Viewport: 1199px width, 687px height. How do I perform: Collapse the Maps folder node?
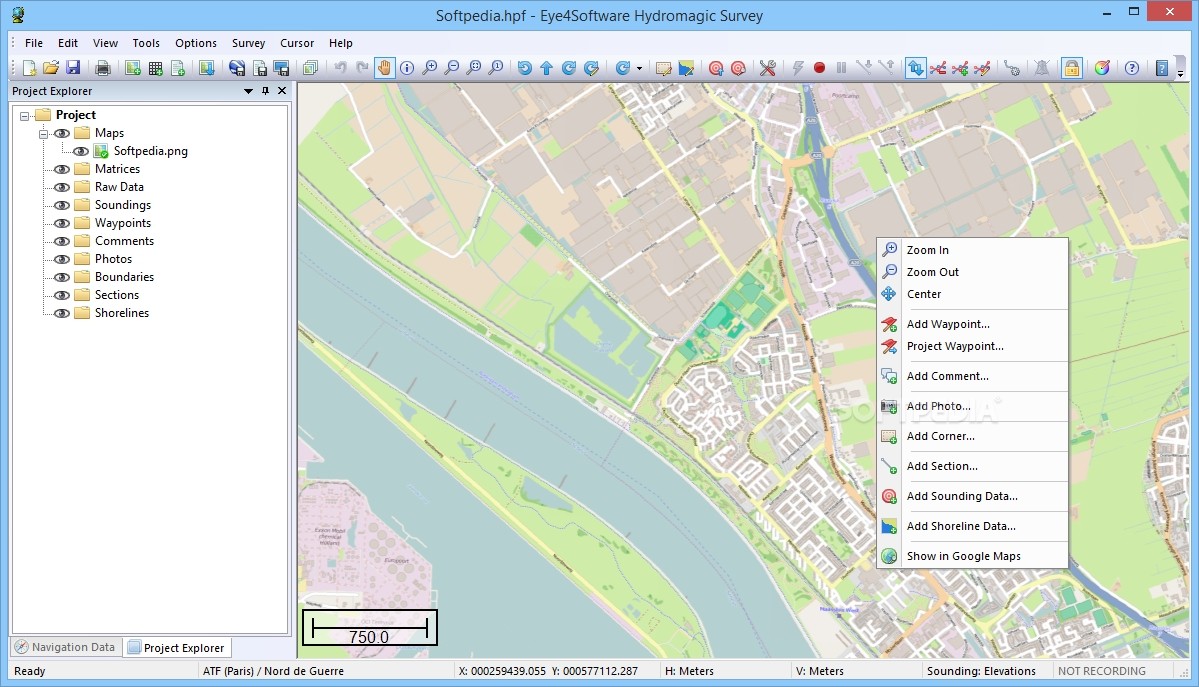coord(44,134)
